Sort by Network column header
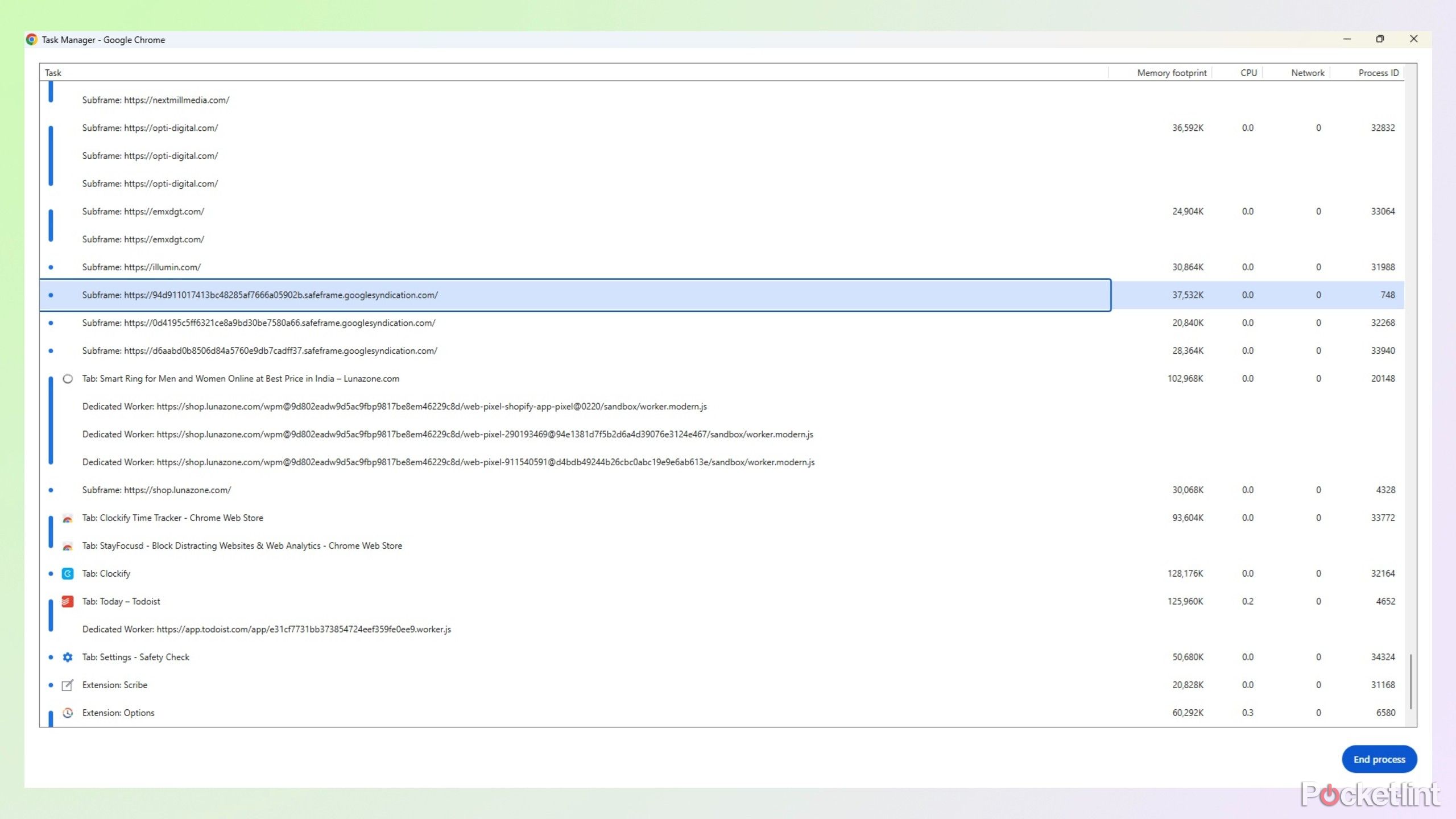Screen dimensions: 1456x819 1307,73
